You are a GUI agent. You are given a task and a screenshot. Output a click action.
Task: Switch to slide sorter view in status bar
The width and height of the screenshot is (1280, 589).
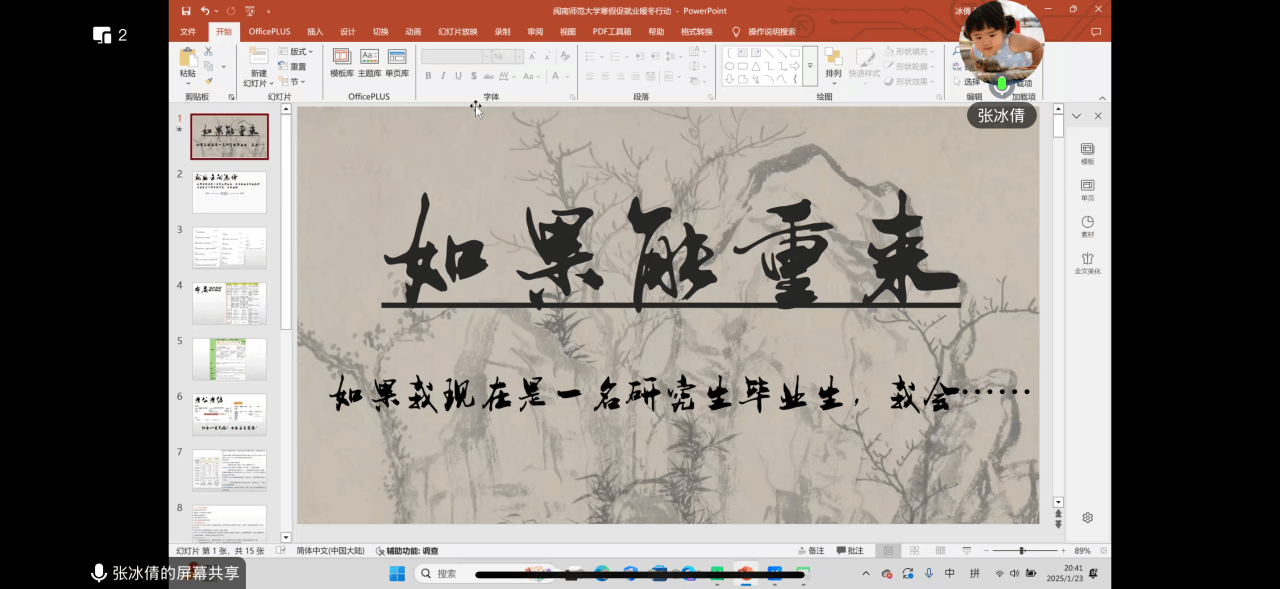pos(914,551)
